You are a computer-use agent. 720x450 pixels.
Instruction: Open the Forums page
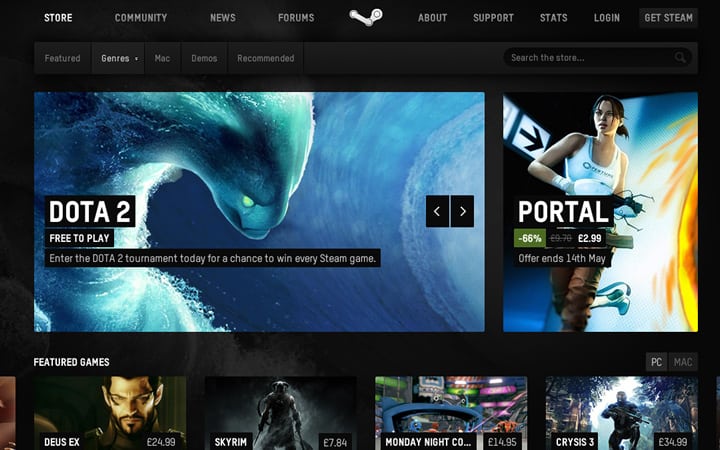[296, 18]
